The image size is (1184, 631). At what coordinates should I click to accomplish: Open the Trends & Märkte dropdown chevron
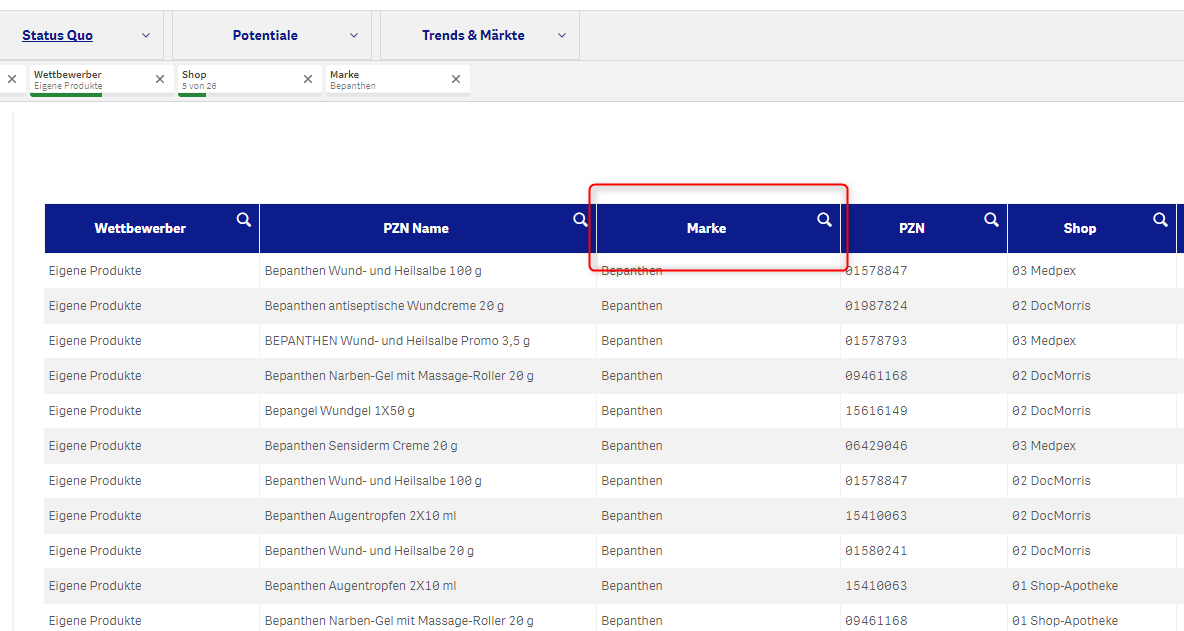(x=562, y=36)
